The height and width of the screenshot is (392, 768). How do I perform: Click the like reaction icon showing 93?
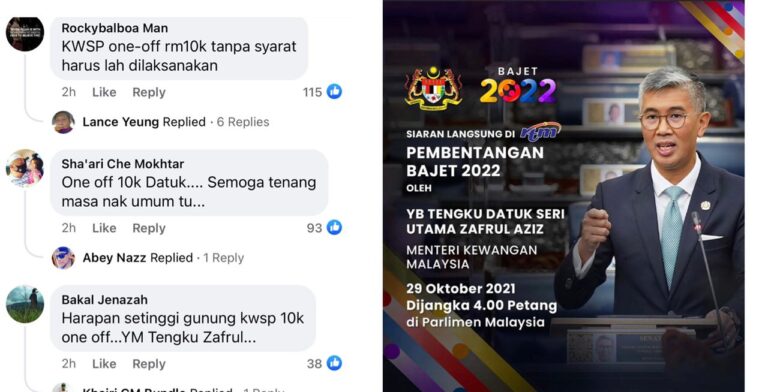point(334,227)
